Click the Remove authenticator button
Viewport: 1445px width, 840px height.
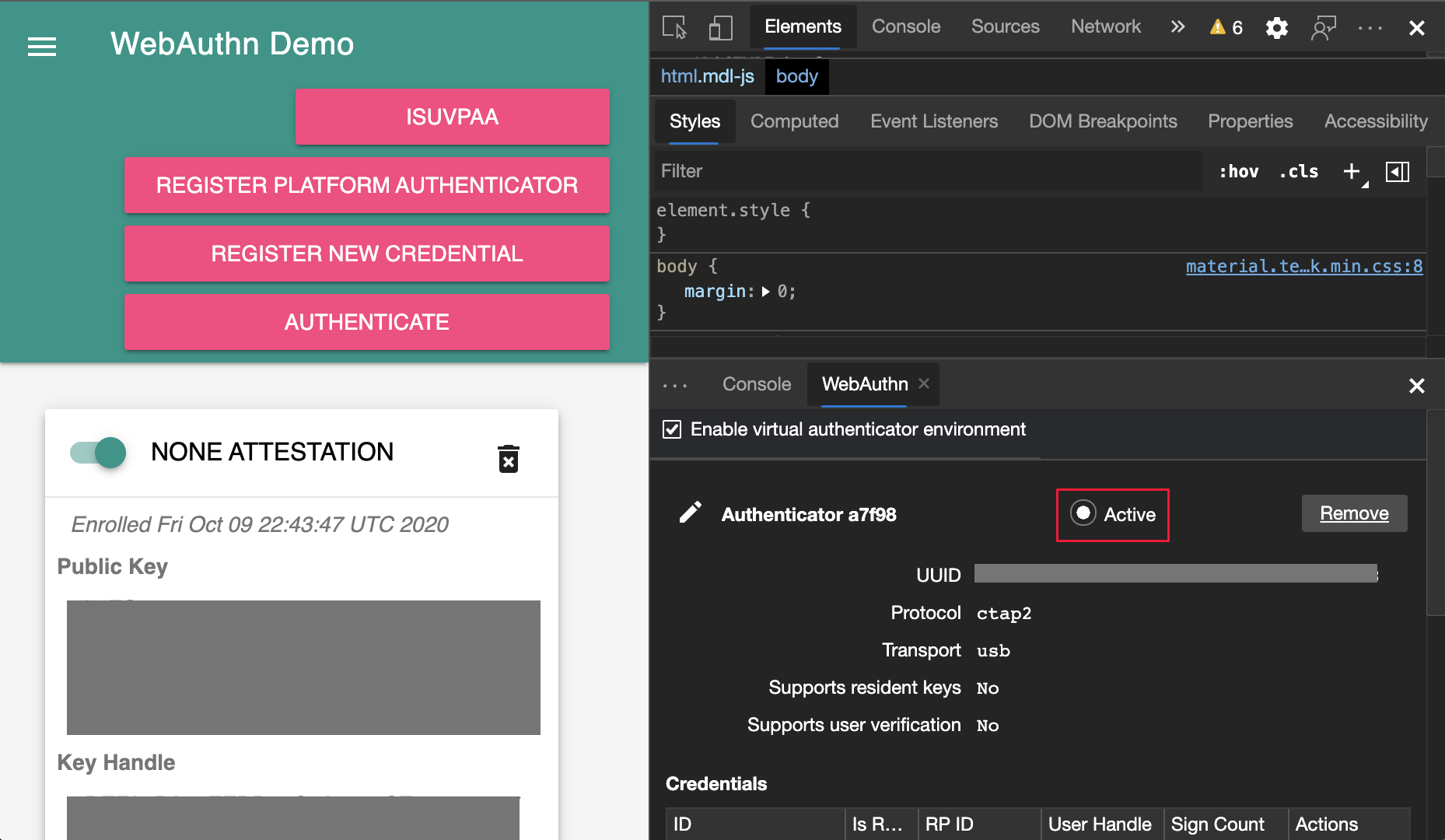tap(1354, 513)
